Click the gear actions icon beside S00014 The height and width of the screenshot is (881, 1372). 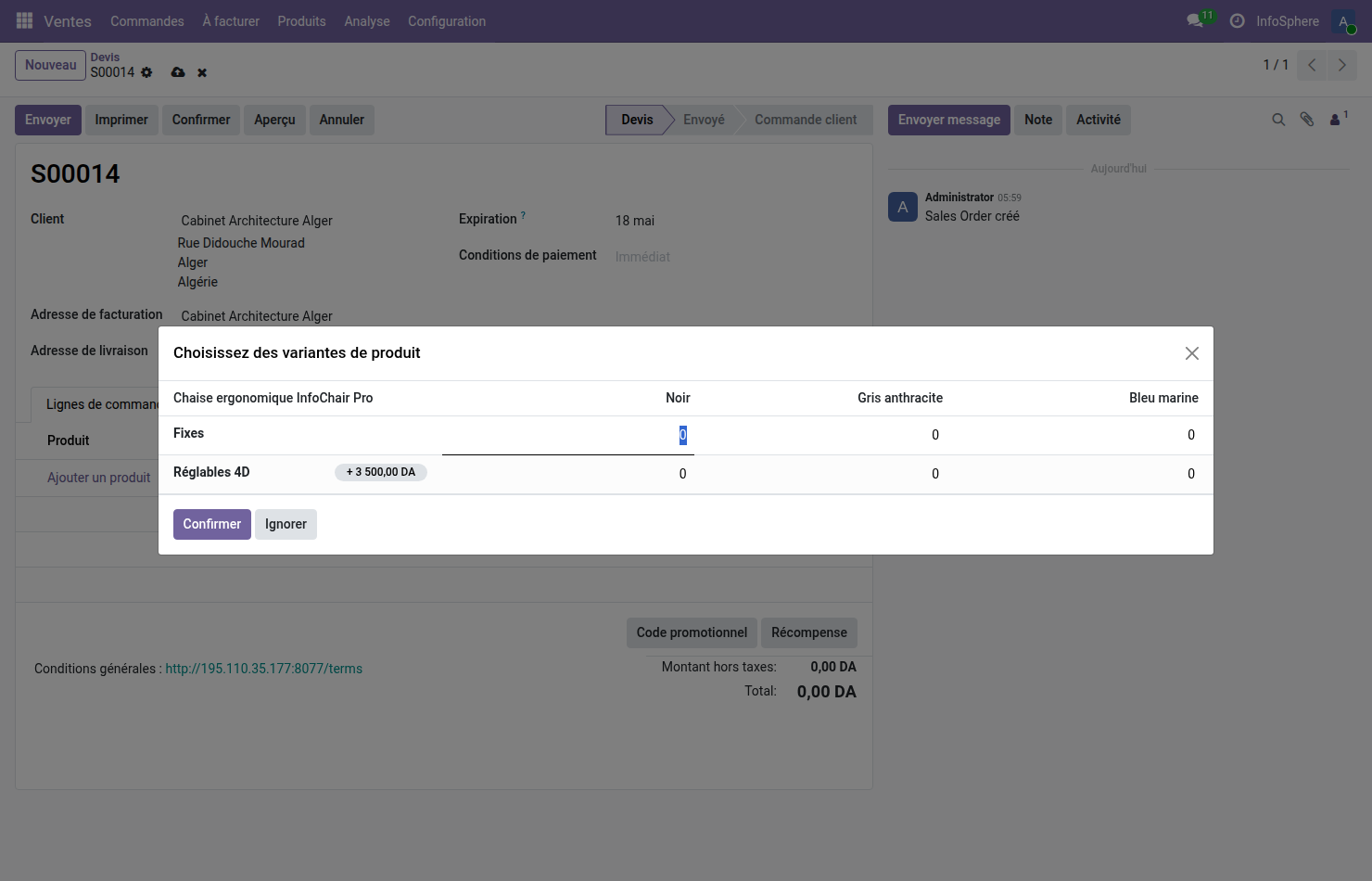[x=146, y=72]
